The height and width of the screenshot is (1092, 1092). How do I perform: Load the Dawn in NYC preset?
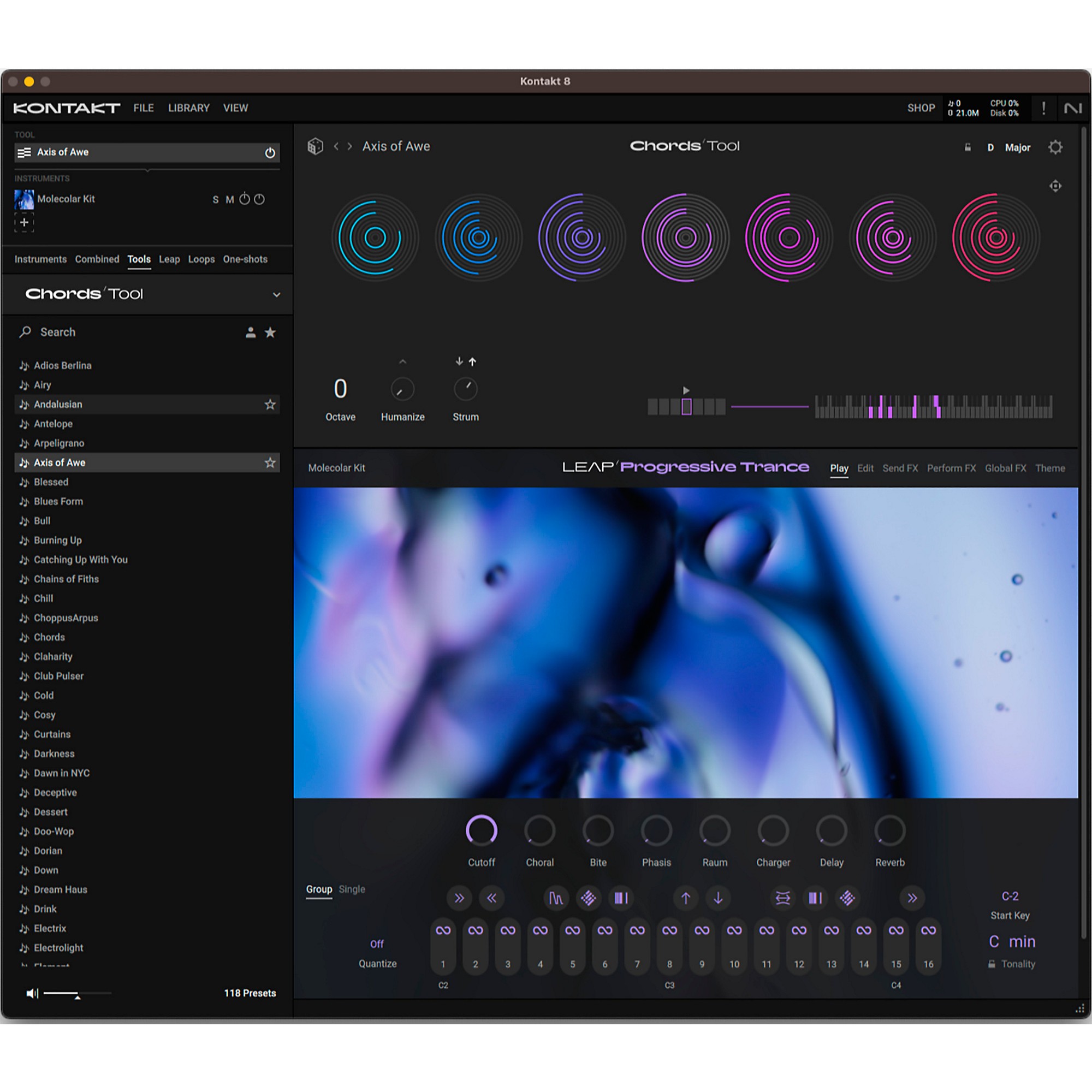point(147,773)
